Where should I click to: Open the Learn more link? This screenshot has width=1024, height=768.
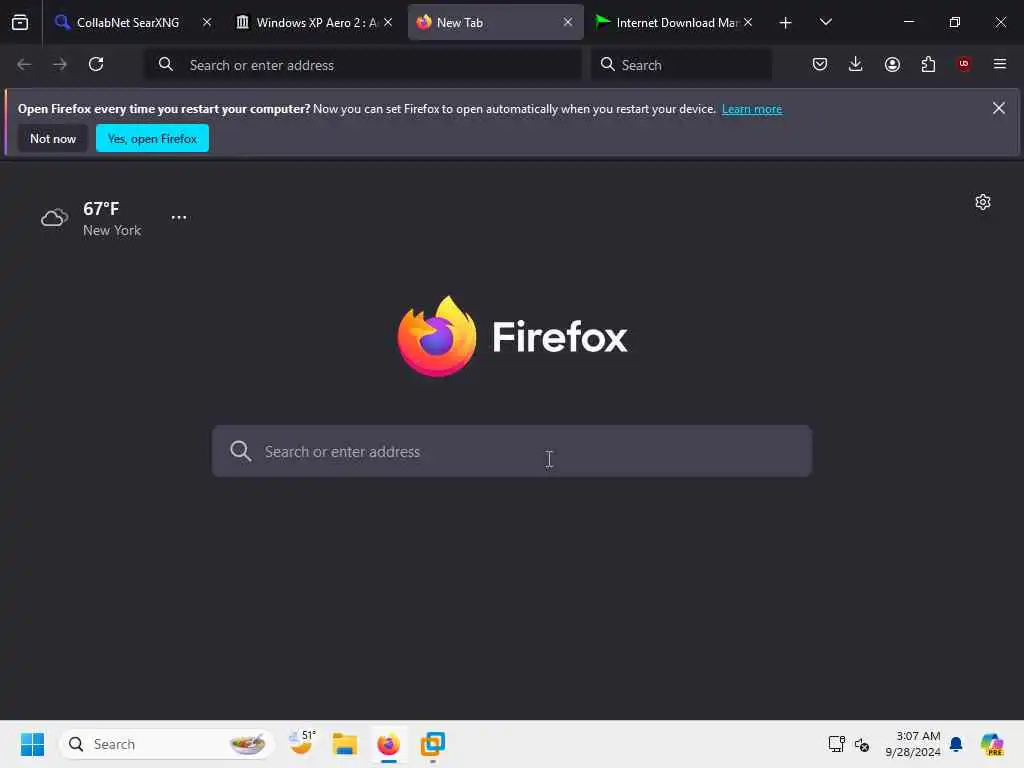pos(752,109)
